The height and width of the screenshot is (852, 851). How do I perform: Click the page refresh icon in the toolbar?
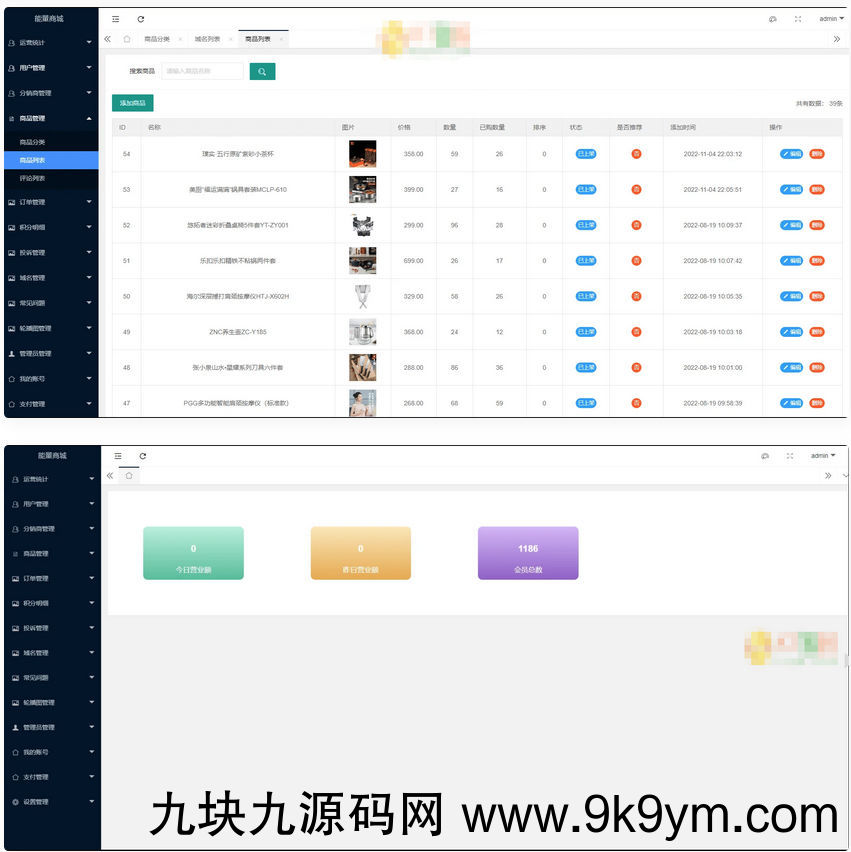point(140,18)
